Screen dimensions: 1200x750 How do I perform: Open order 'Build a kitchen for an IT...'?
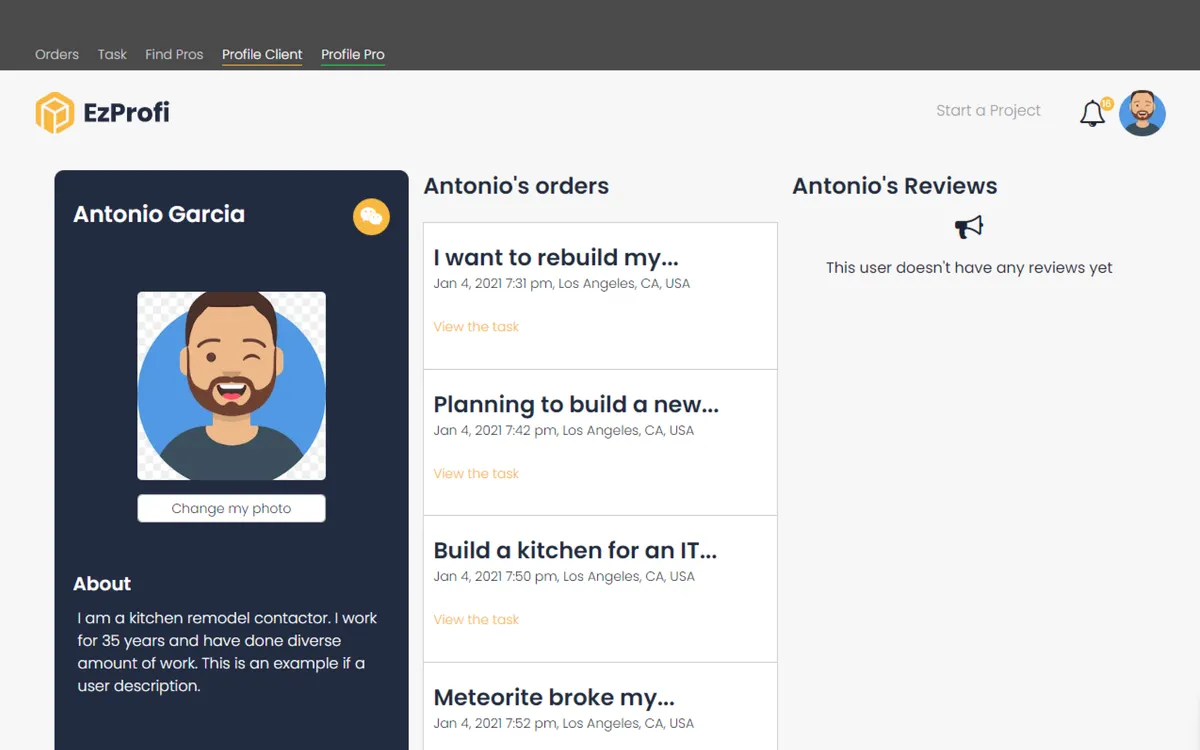coord(575,551)
